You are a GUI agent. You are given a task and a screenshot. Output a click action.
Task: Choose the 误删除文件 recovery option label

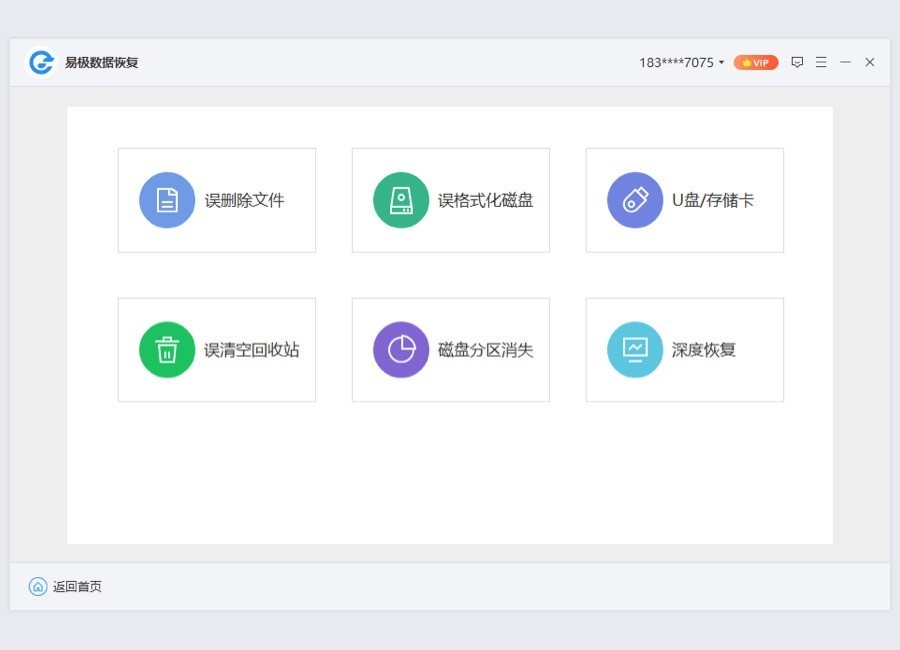[244, 200]
